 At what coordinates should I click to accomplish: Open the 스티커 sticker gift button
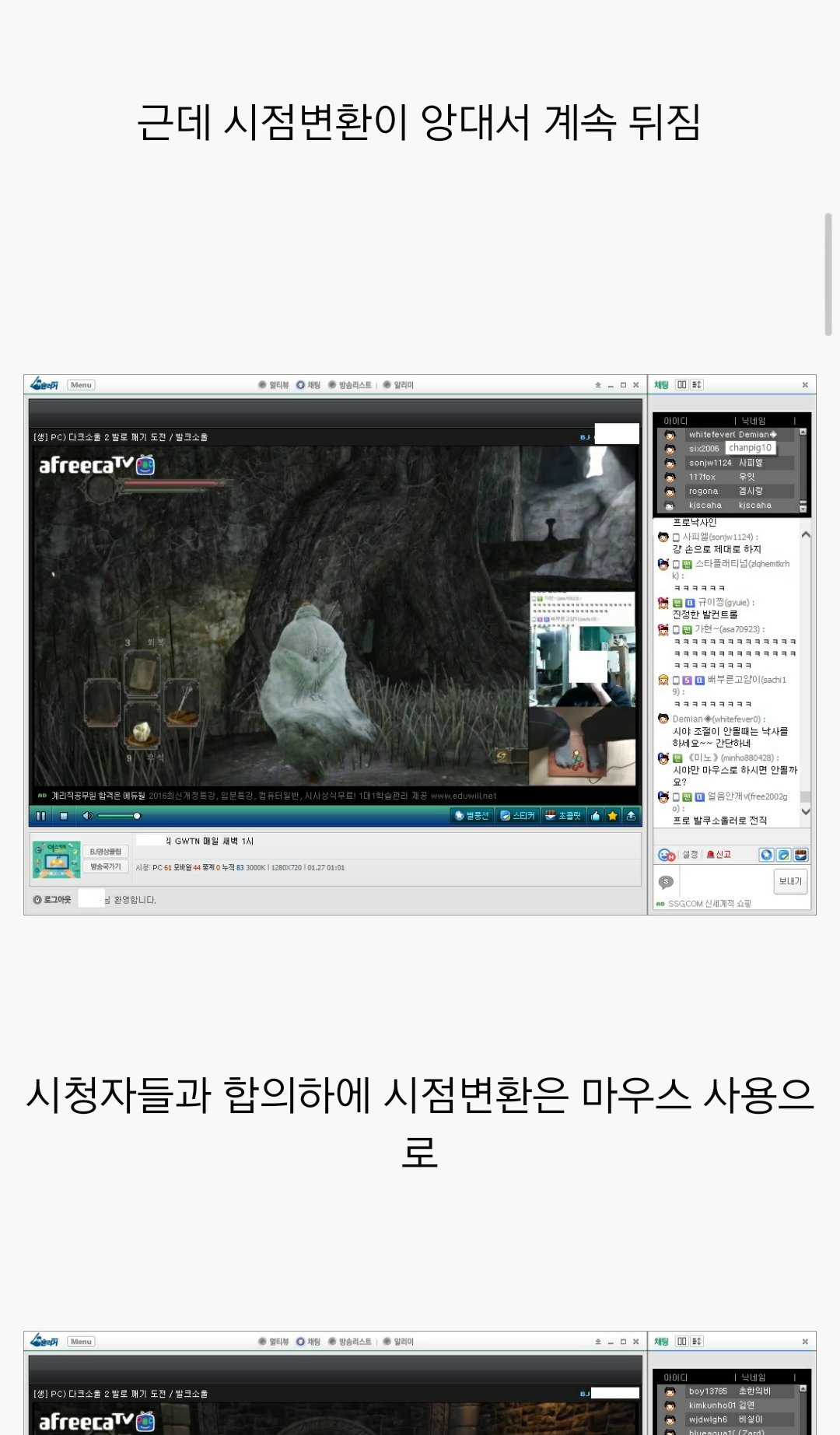(x=518, y=816)
